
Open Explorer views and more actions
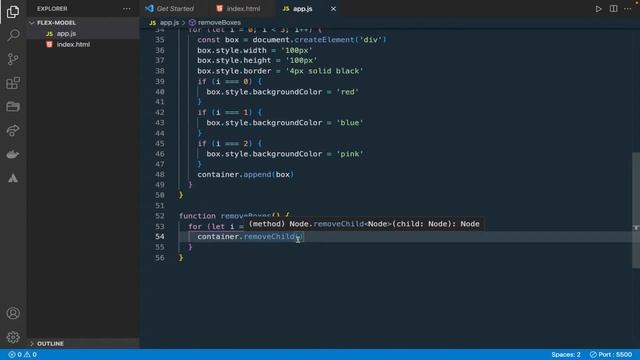point(127,9)
